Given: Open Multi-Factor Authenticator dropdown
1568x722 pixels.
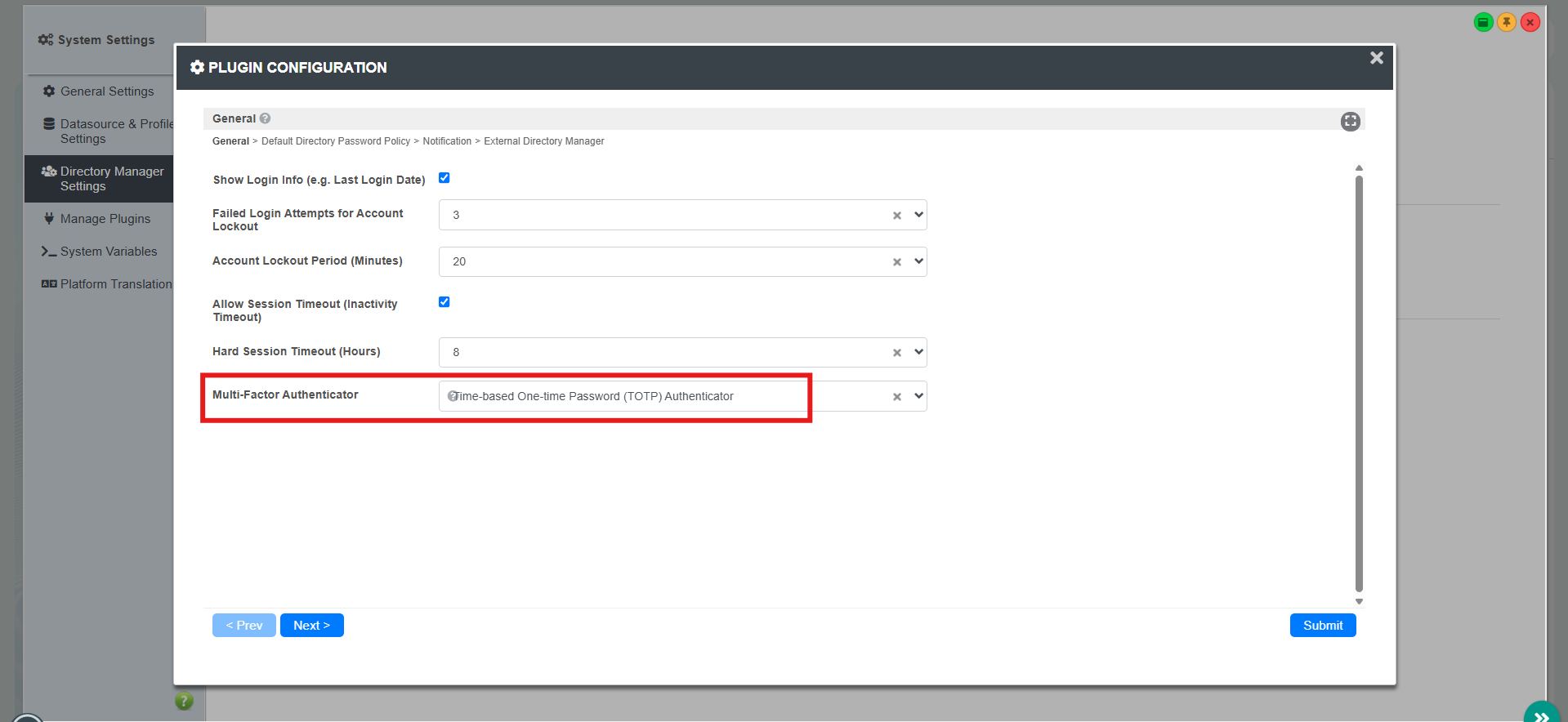Looking at the screenshot, I should [918, 396].
